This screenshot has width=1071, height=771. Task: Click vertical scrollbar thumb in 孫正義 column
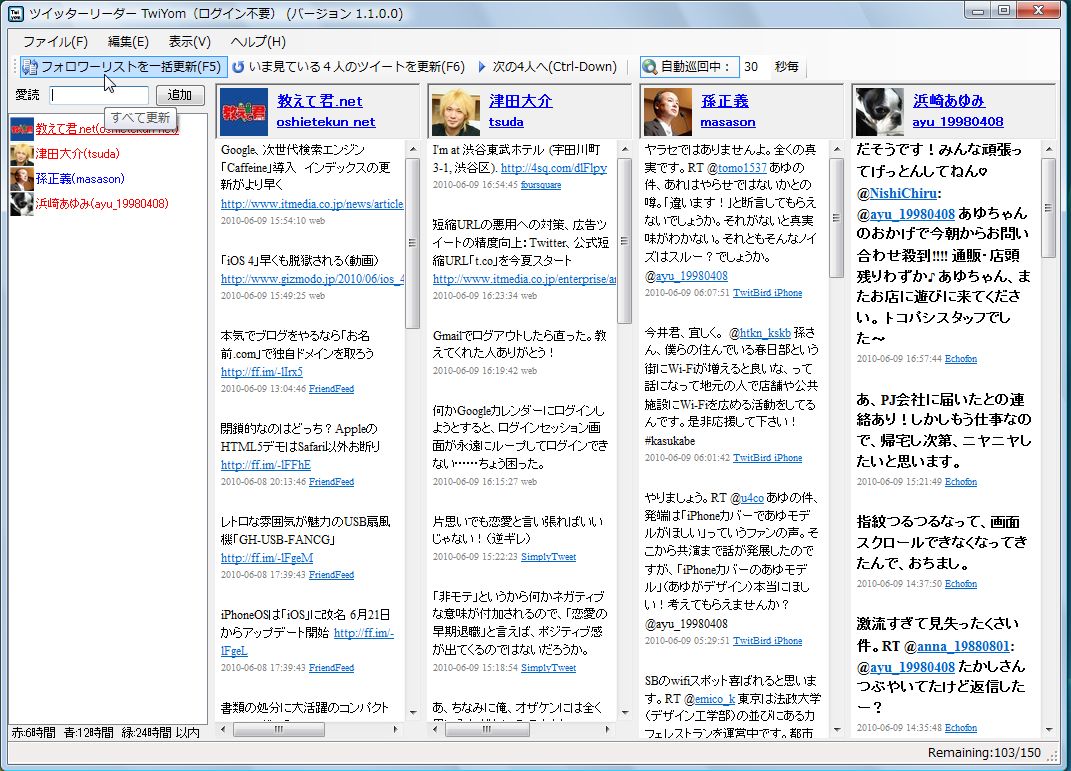pyautogui.click(x=837, y=218)
